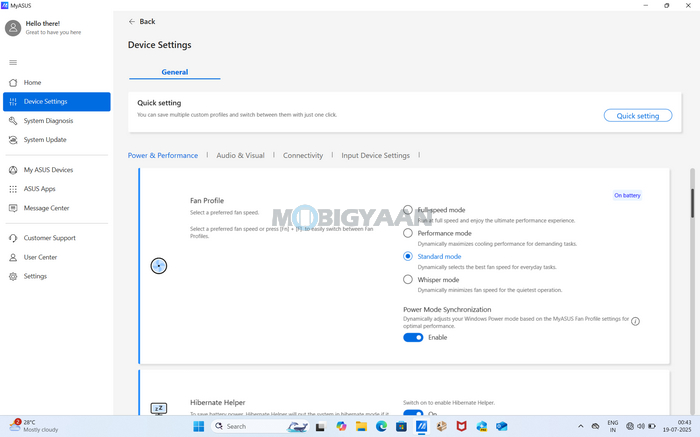Image resolution: width=700 pixels, height=437 pixels.
Task: Click the Settings gear icon
Action: (x=13, y=276)
